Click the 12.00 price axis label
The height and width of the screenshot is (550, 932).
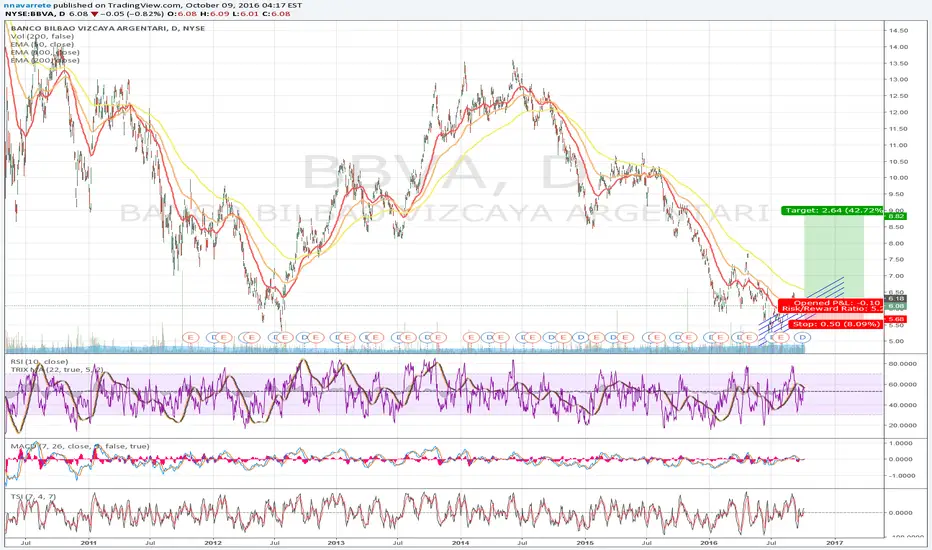pos(899,112)
